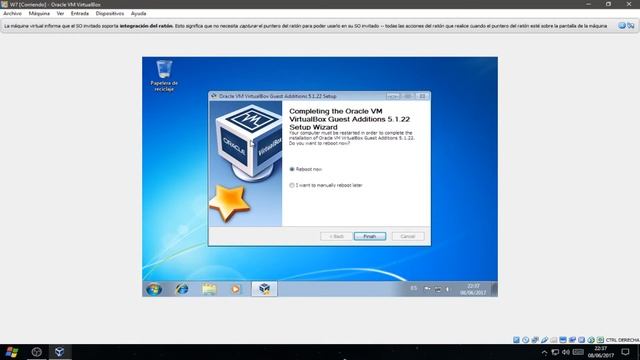640x360 pixels.
Task: Click the disabled Back button
Action: [x=336, y=236]
